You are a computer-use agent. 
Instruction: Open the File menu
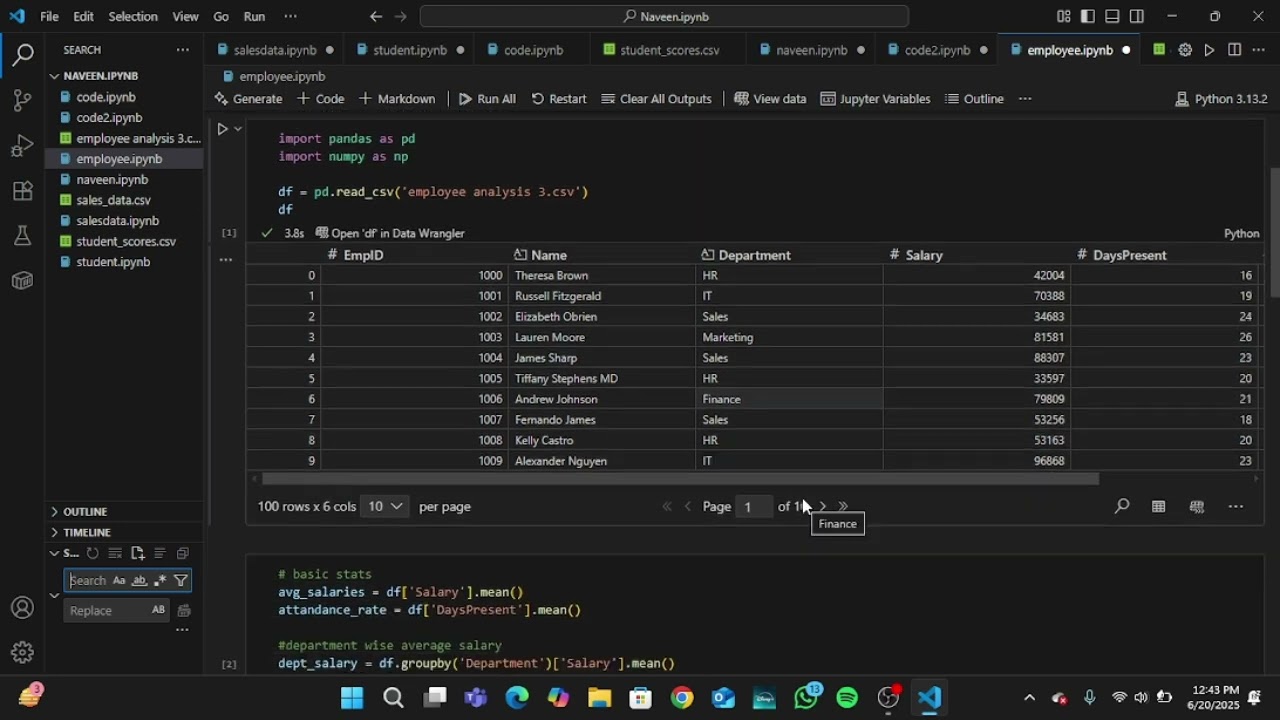pyautogui.click(x=49, y=16)
